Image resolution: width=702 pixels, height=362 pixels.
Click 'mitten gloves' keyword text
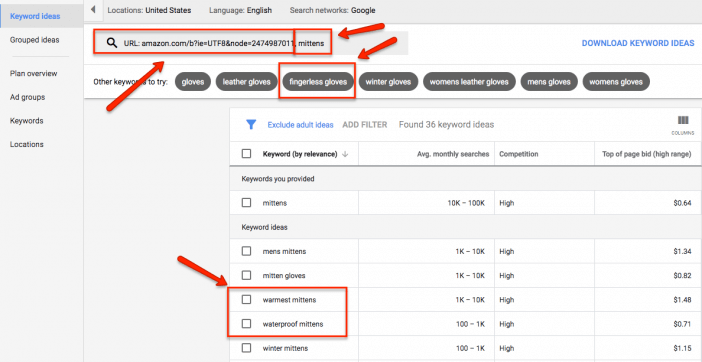pos(284,276)
